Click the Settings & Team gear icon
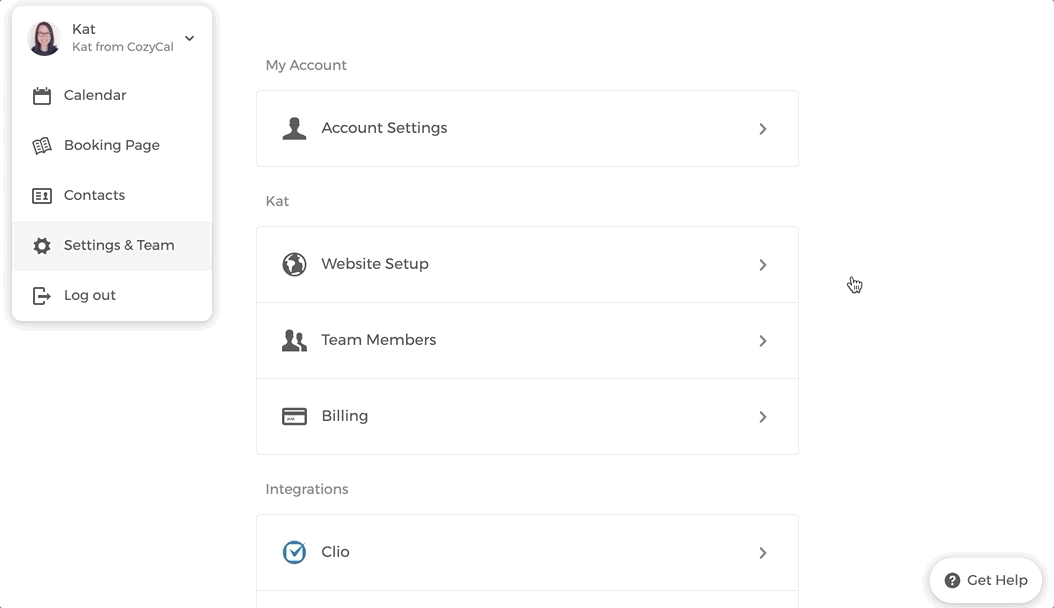 pyautogui.click(x=42, y=246)
